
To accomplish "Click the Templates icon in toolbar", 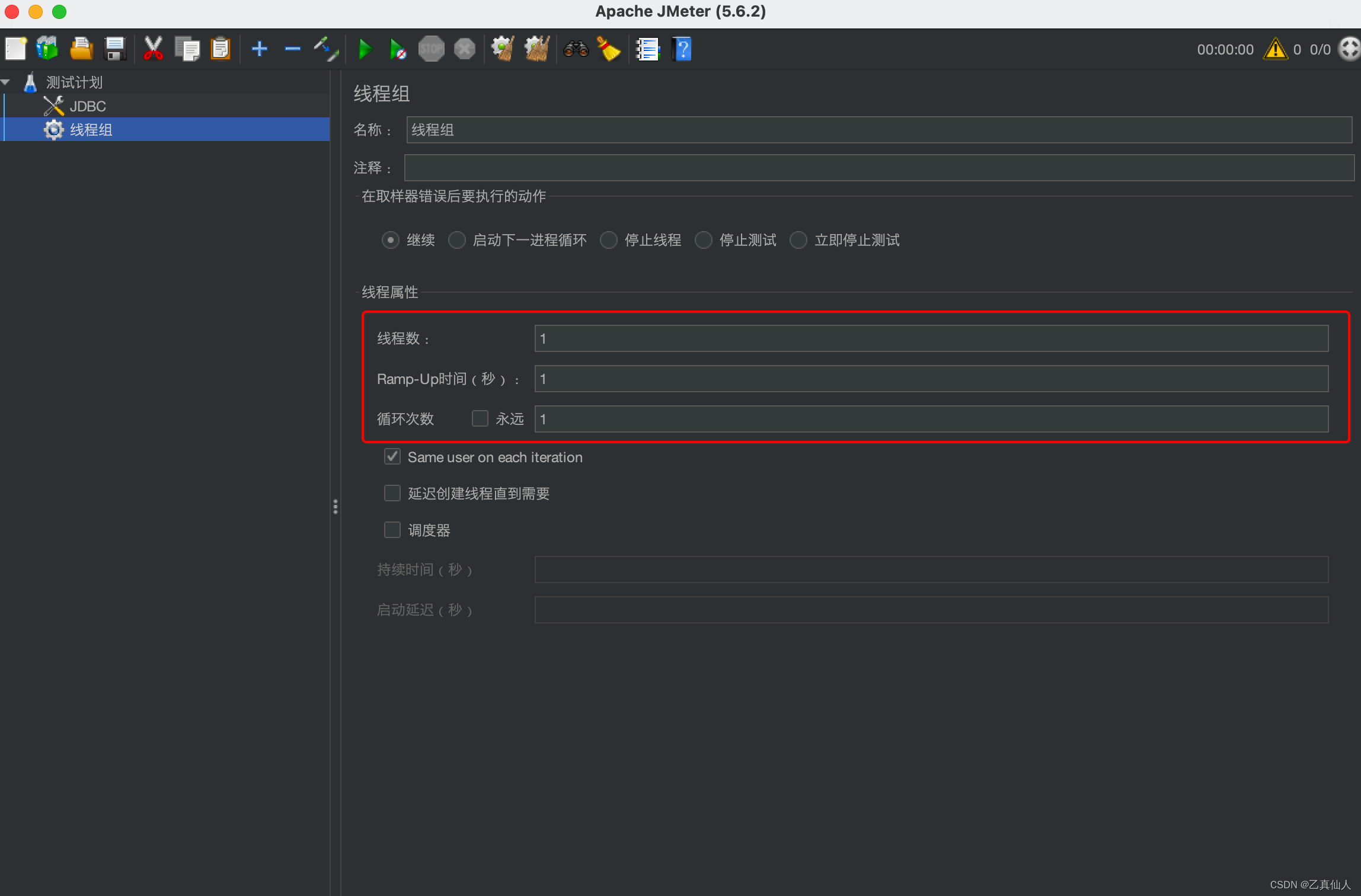I will click(47, 49).
